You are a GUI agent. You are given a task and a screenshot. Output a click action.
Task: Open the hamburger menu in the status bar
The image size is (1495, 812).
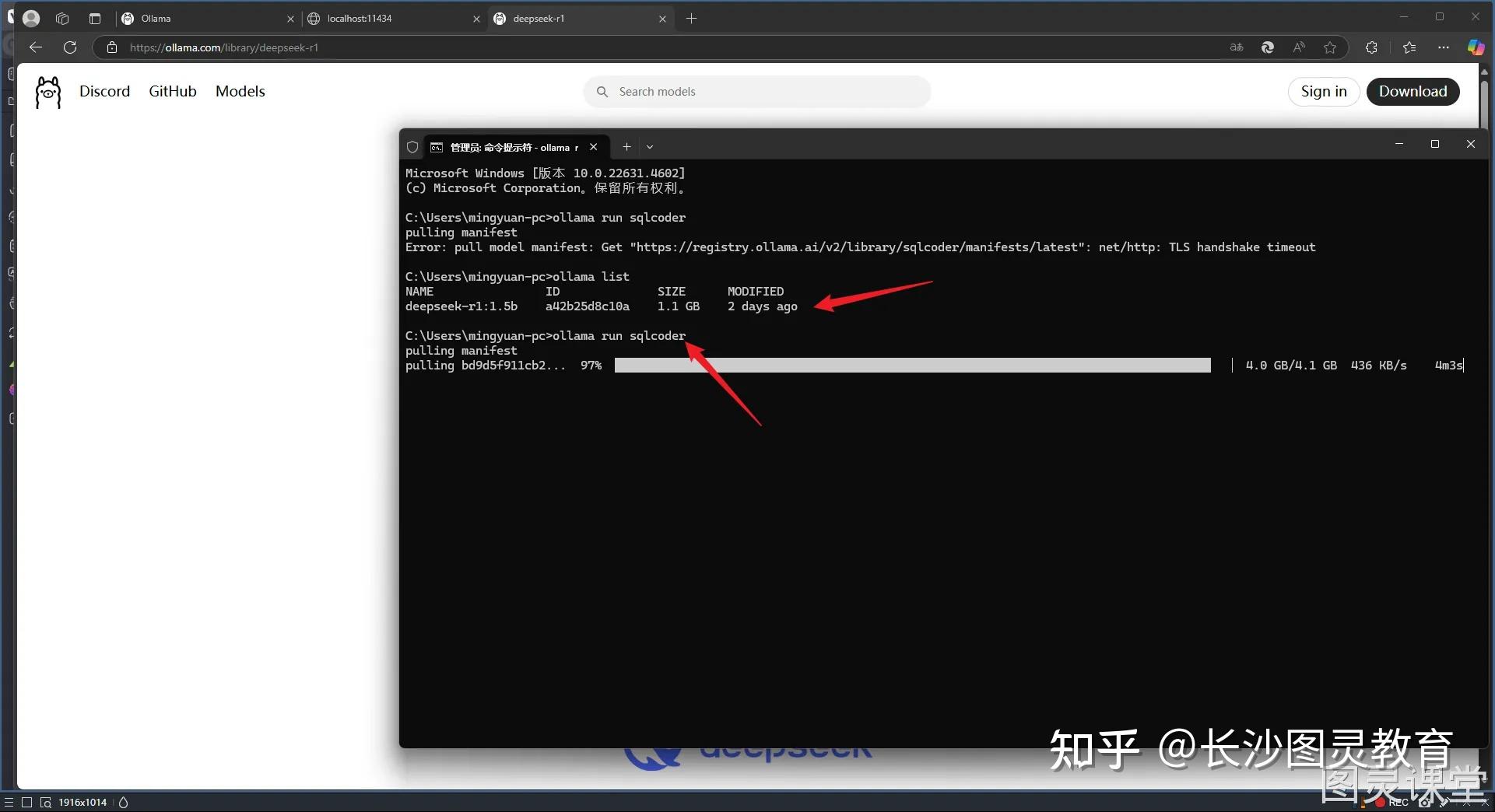point(8,802)
